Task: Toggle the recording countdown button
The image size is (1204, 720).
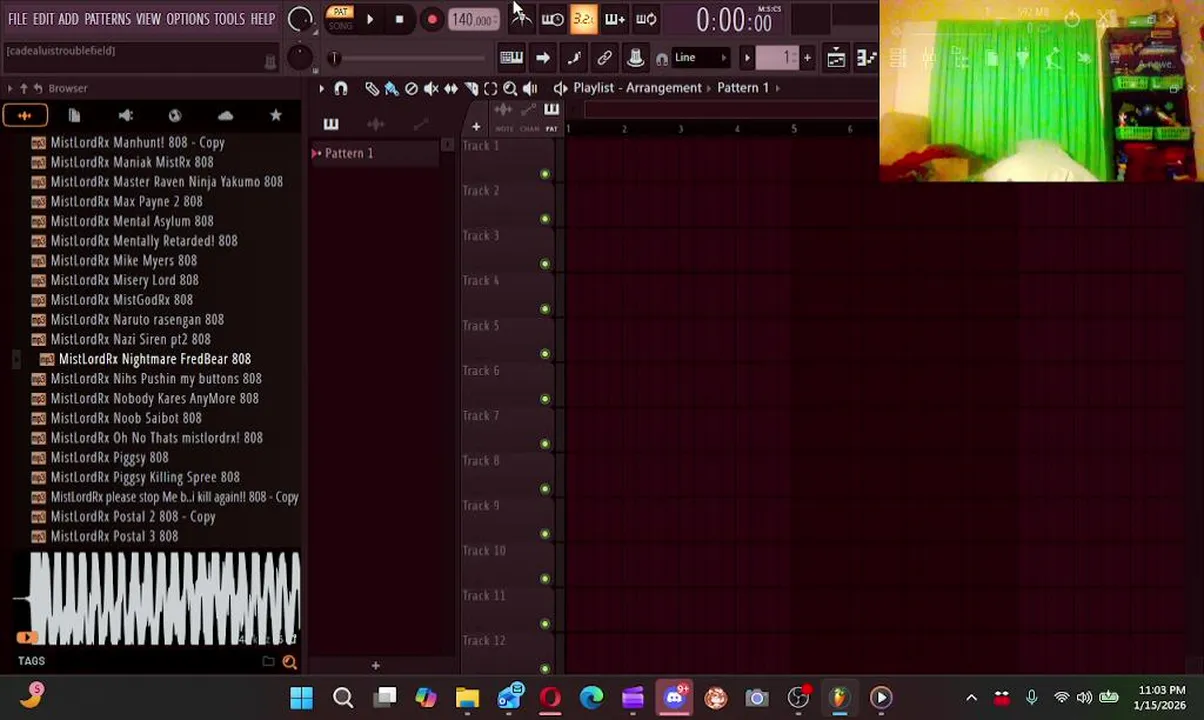Action: pyautogui.click(x=584, y=19)
